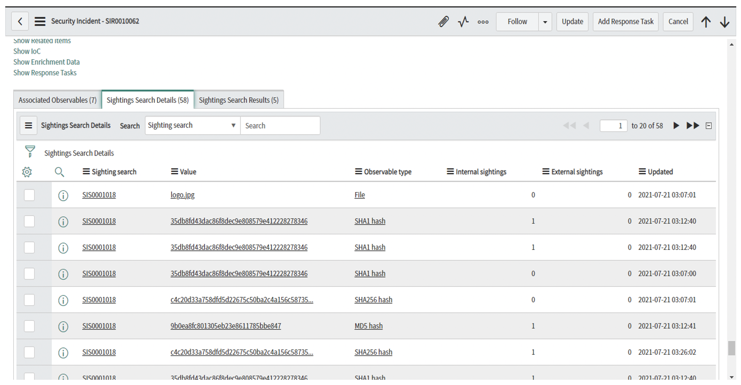Open the form context menu hamburger icon
Image resolution: width=741 pixels, height=385 pixels.
[40, 21]
